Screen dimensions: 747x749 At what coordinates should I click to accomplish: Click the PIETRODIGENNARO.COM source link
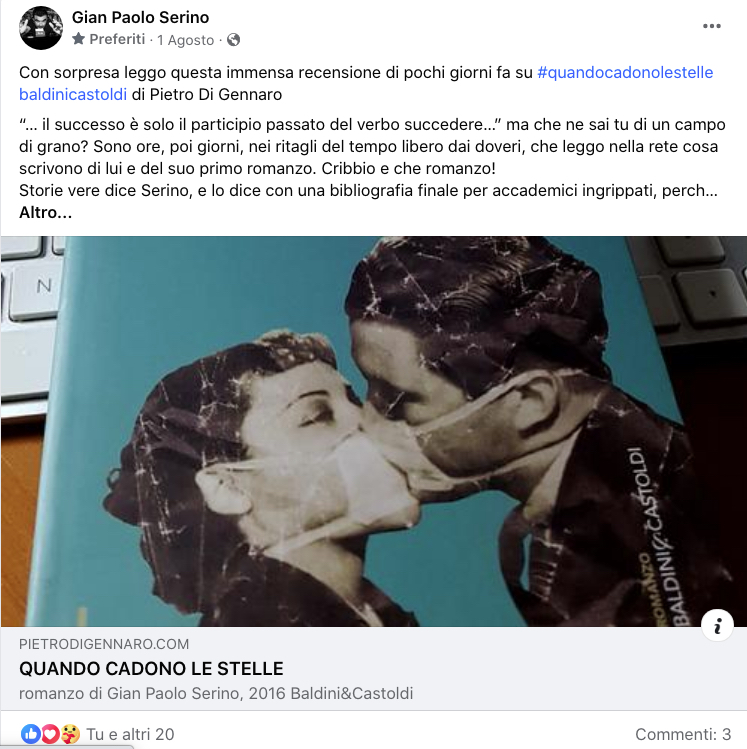pyautogui.click(x=104, y=644)
